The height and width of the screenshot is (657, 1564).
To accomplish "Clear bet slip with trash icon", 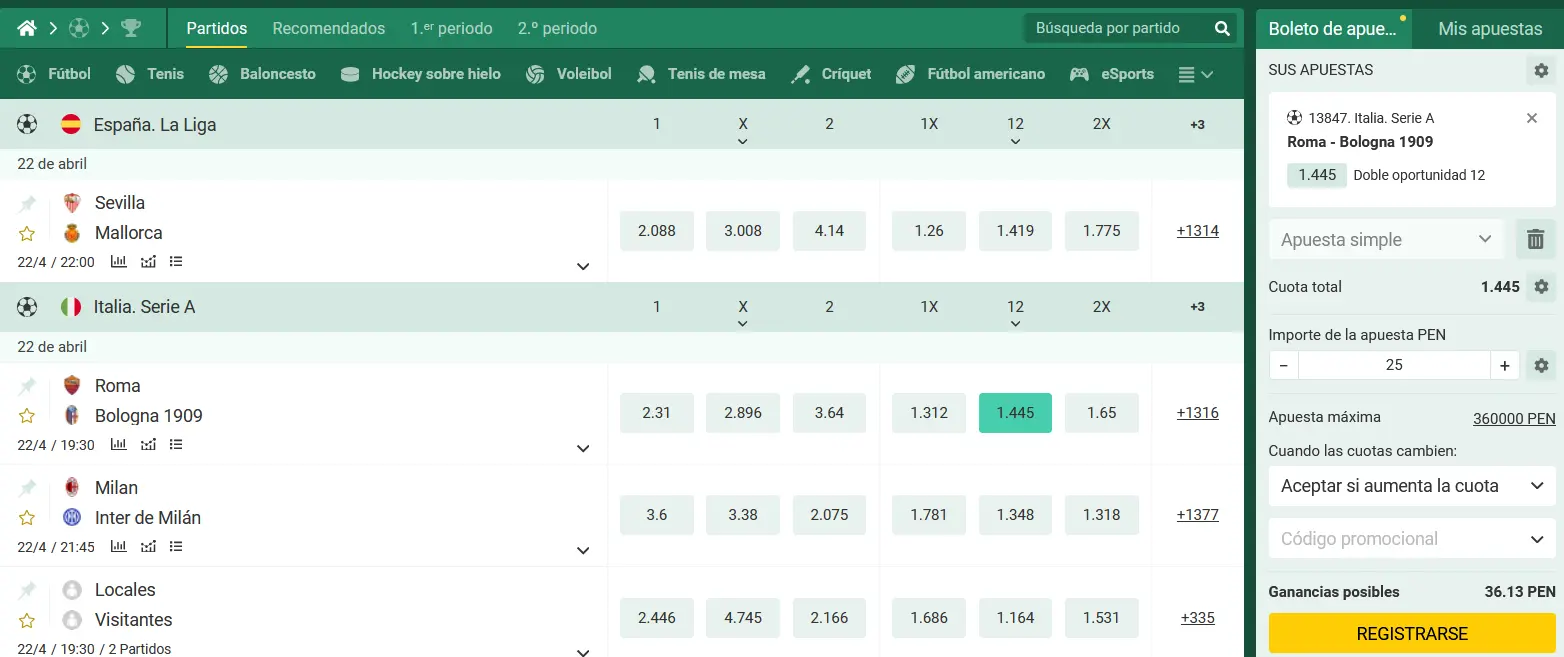I will (x=1536, y=239).
